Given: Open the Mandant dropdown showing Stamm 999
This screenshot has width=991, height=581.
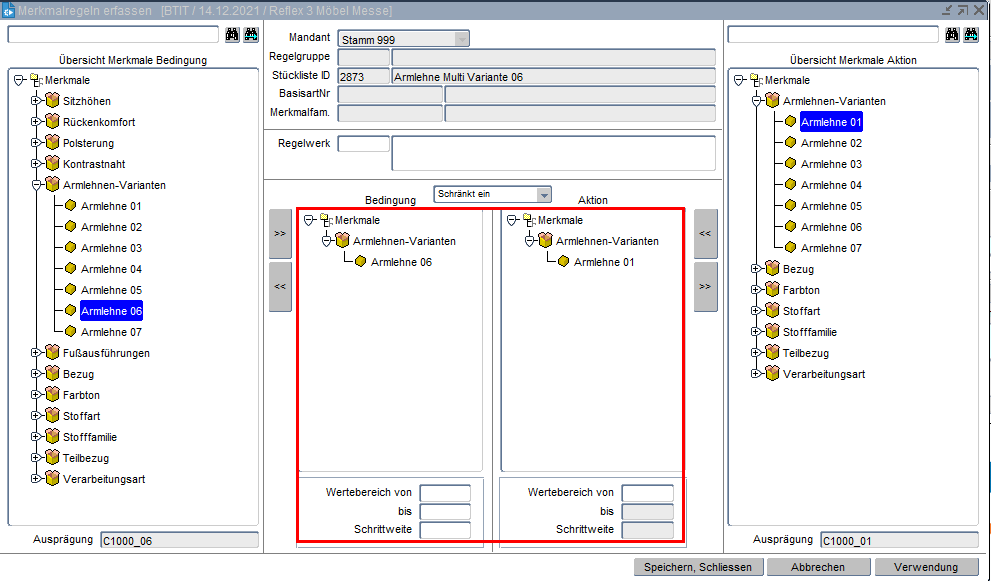Looking at the screenshot, I should (461, 39).
